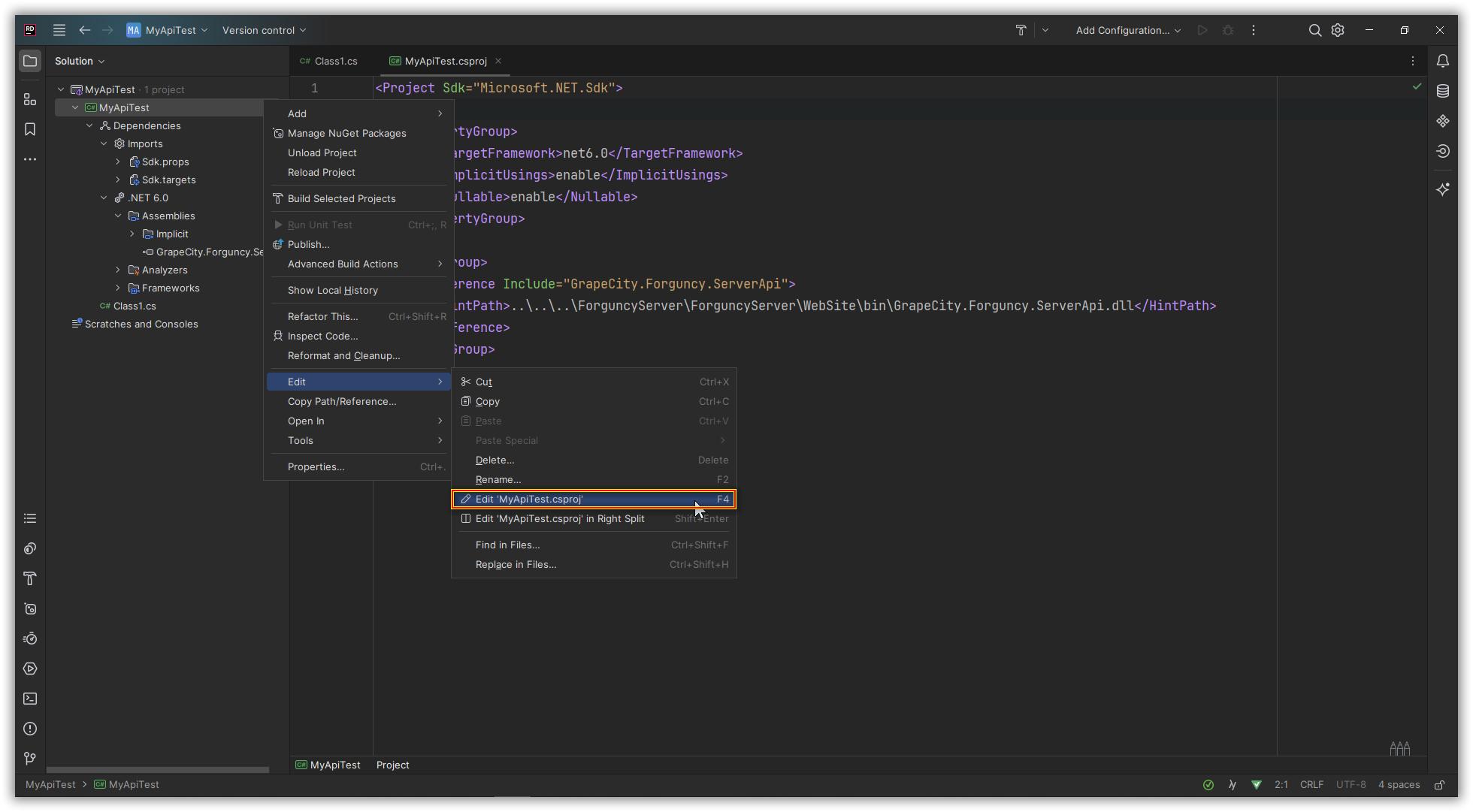Expand the Analyzers folder node
Viewport: 1473px width, 812px height.
click(118, 270)
